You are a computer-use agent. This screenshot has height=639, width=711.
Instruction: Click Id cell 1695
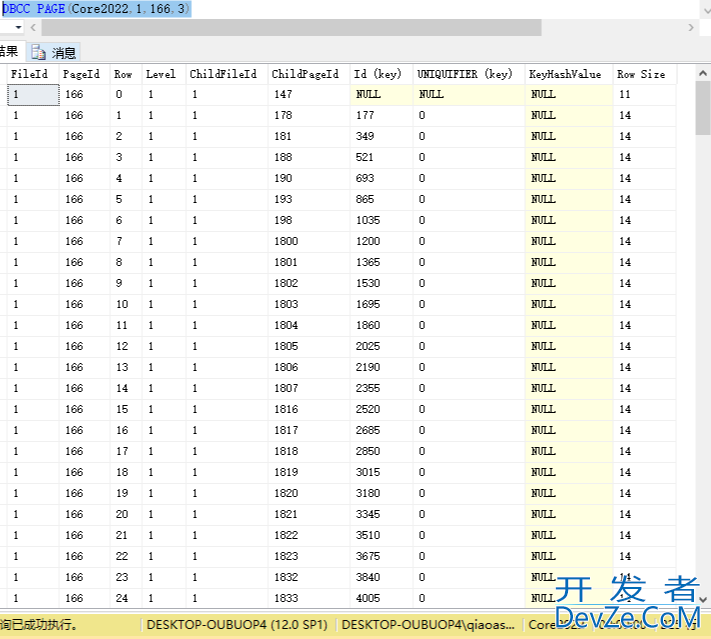[x=381, y=304]
